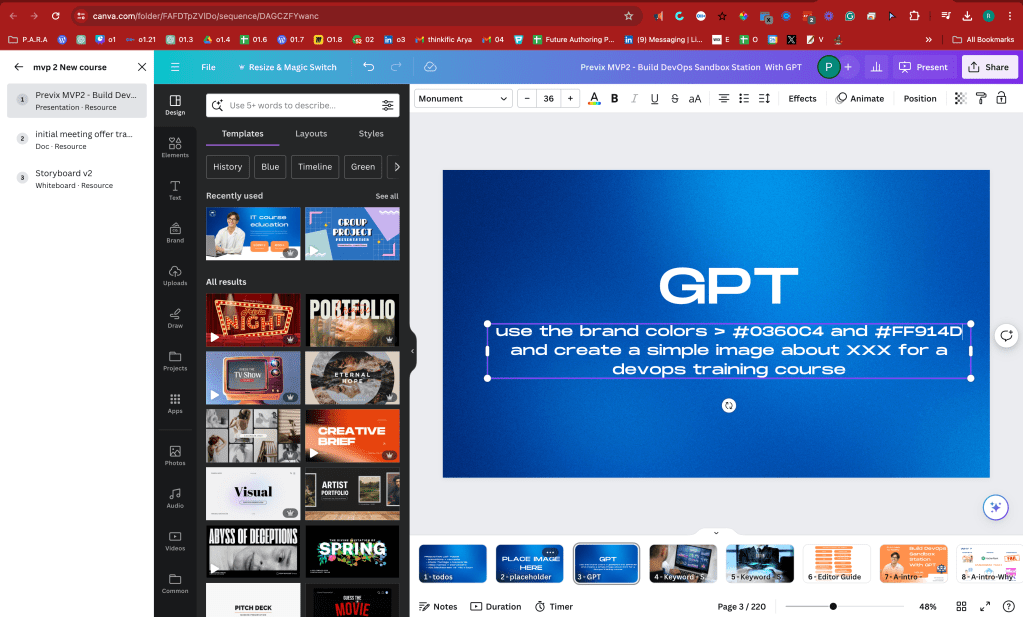This screenshot has width=1023, height=617.
Task: Open the Brand panel
Action: [x=175, y=233]
